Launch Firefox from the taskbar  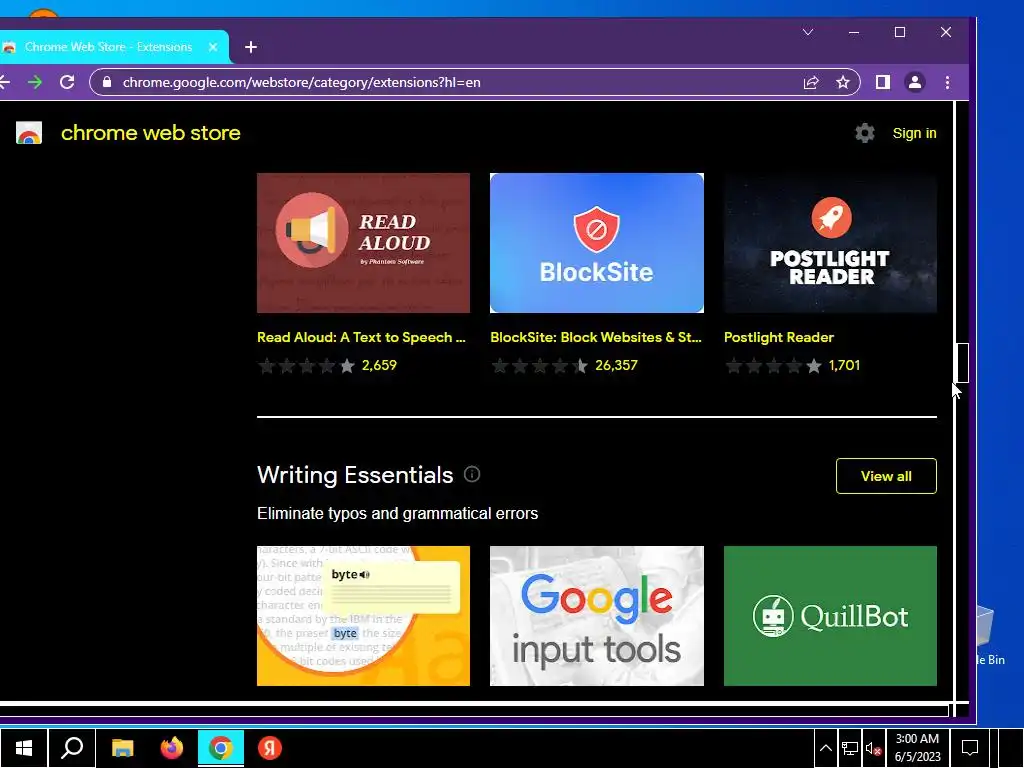(172, 748)
